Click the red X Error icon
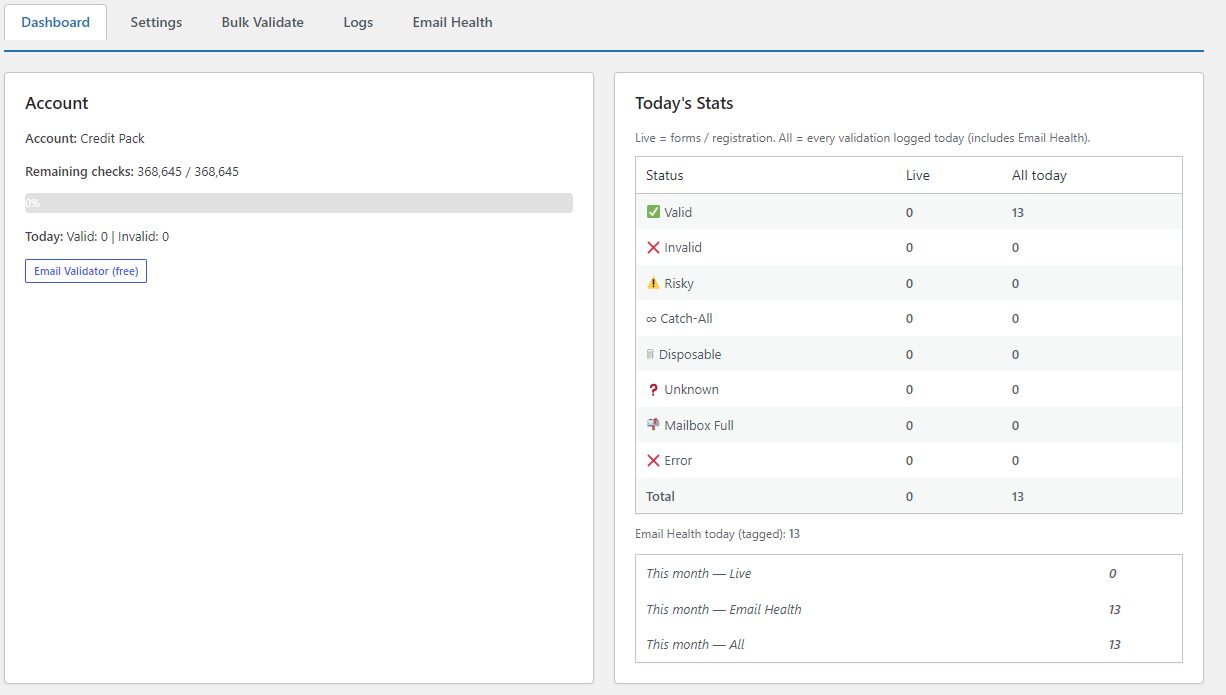The image size is (1226, 695). point(653,461)
